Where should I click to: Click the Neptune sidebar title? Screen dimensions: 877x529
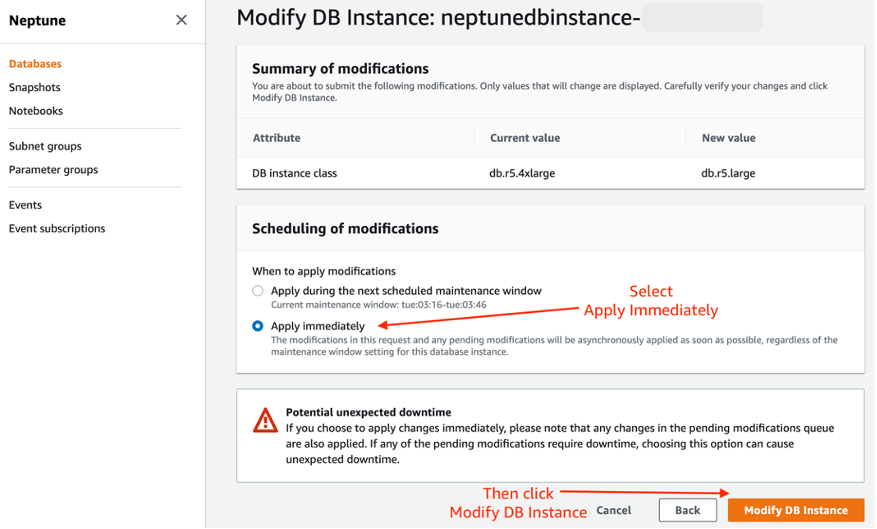click(38, 20)
